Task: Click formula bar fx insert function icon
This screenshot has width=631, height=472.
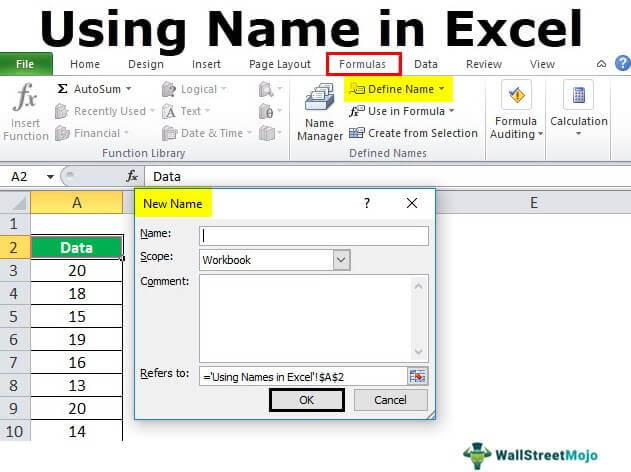Action: [132, 176]
